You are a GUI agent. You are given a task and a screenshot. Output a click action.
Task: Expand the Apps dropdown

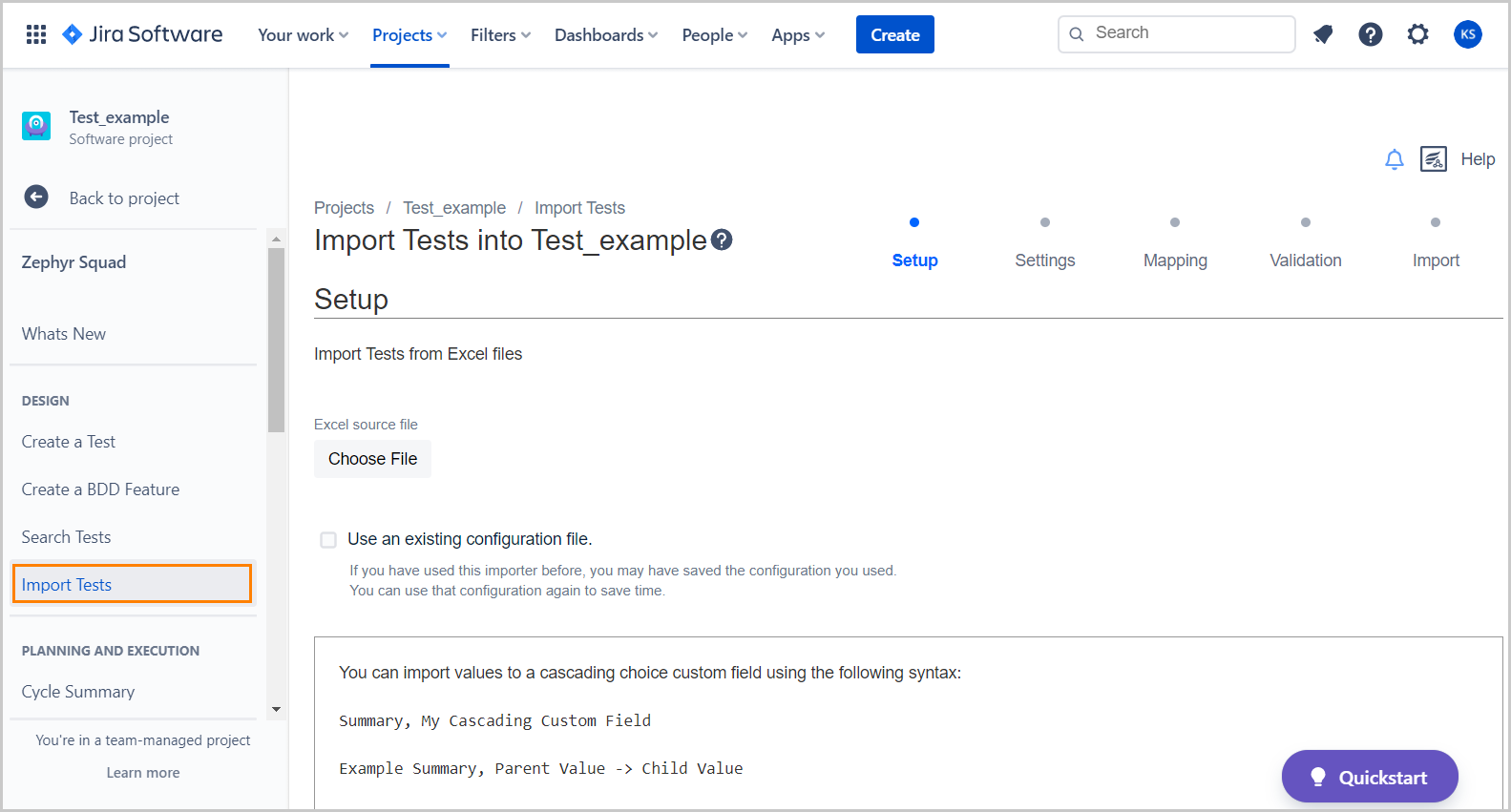pos(798,35)
